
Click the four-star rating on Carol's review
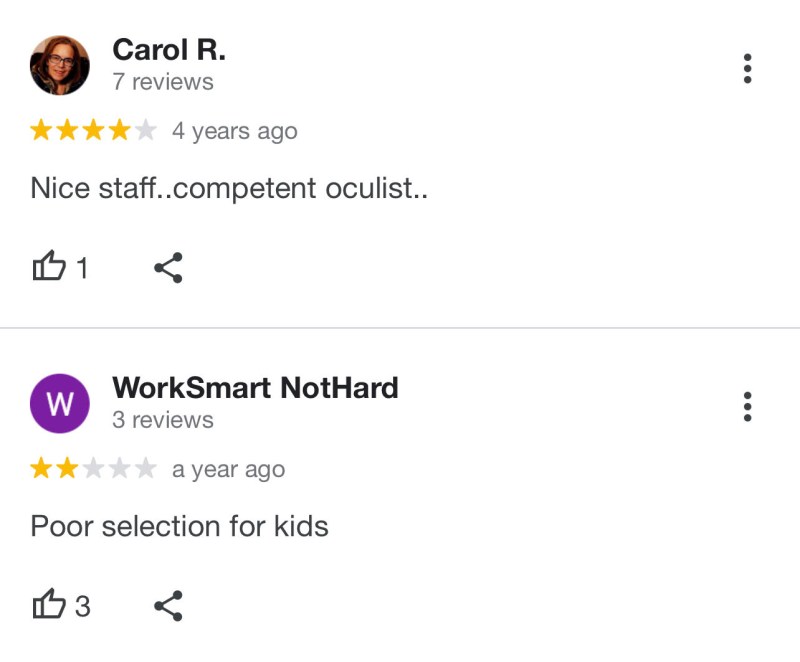(x=93, y=131)
